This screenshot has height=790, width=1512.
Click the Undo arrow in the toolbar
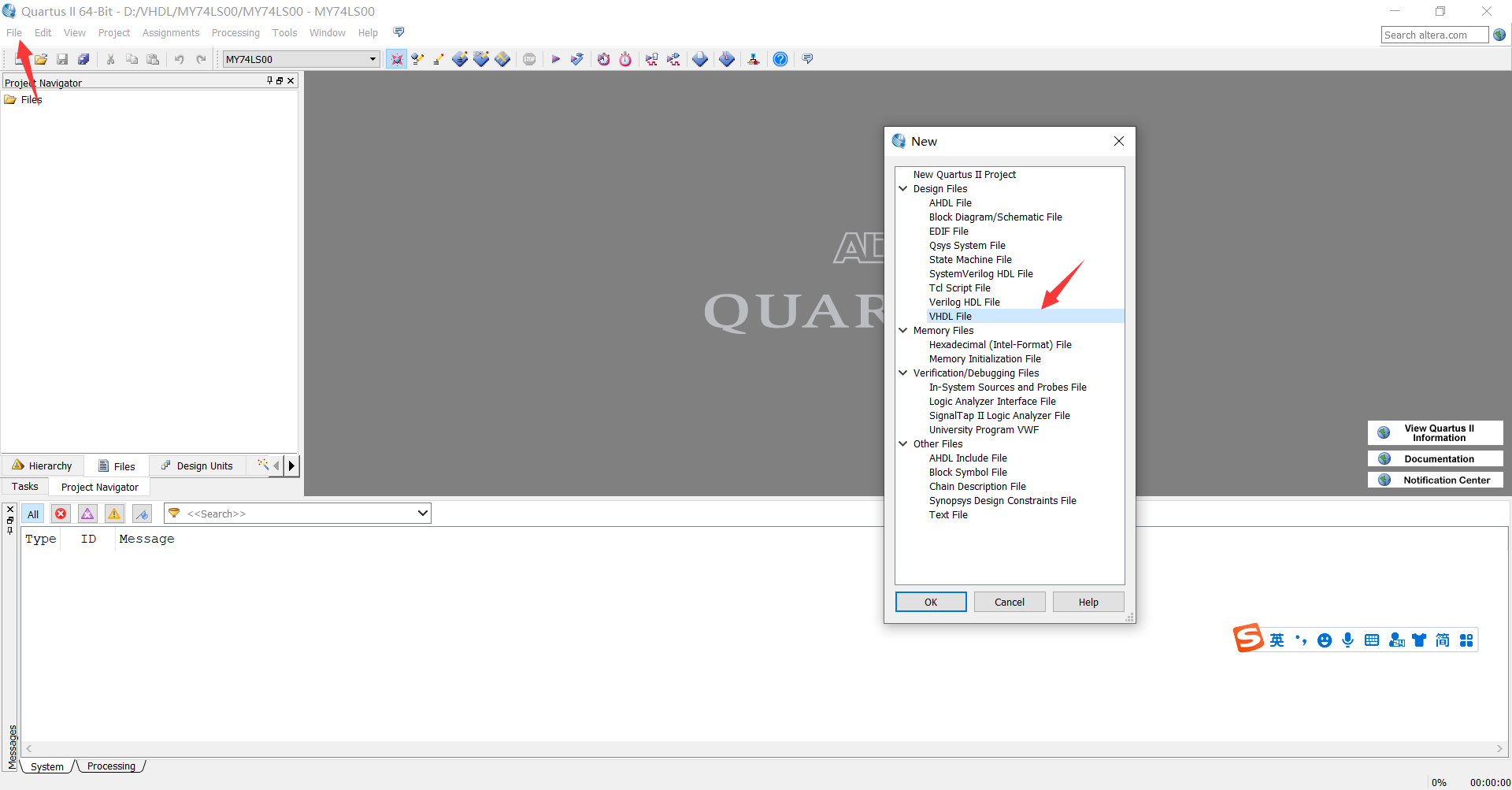point(180,59)
